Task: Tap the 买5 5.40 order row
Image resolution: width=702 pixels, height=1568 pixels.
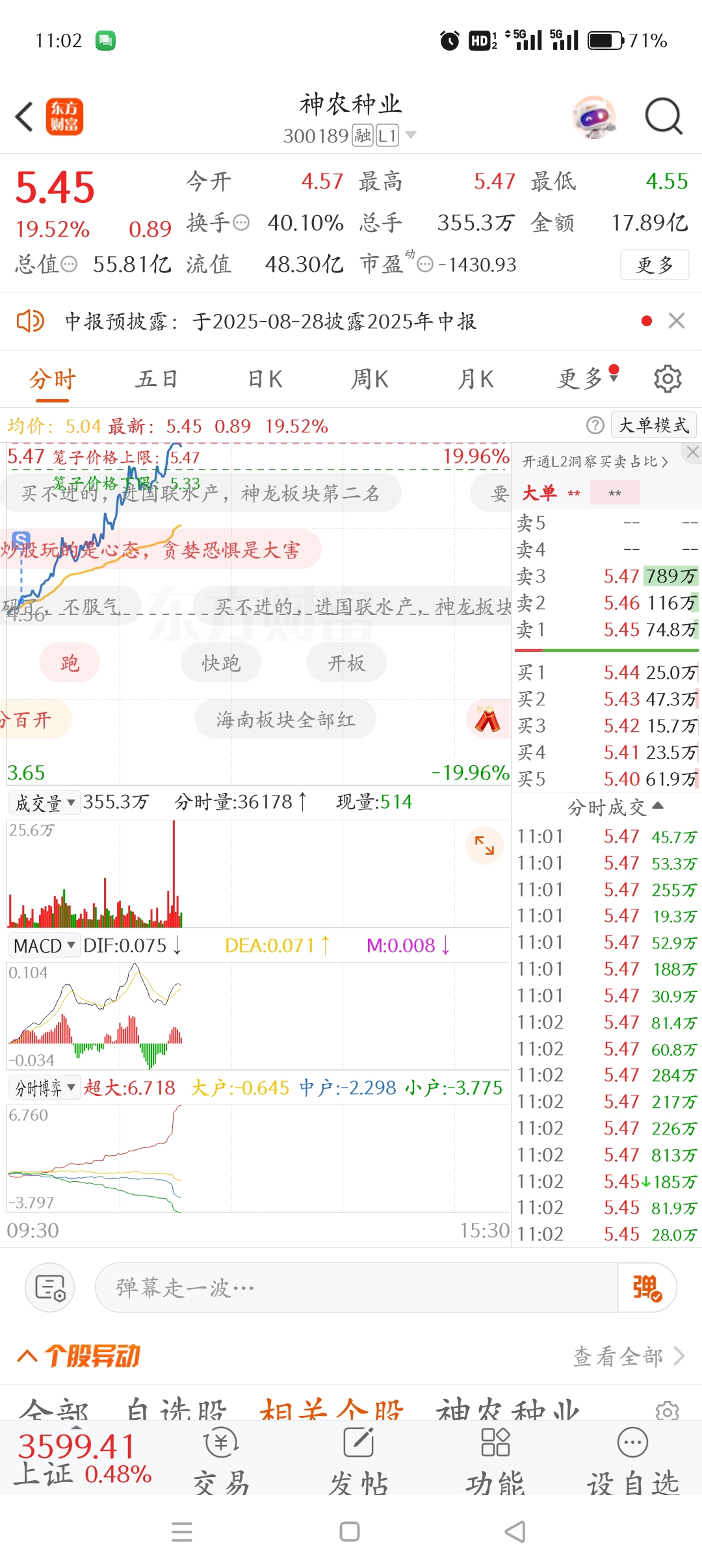Action: click(x=607, y=779)
